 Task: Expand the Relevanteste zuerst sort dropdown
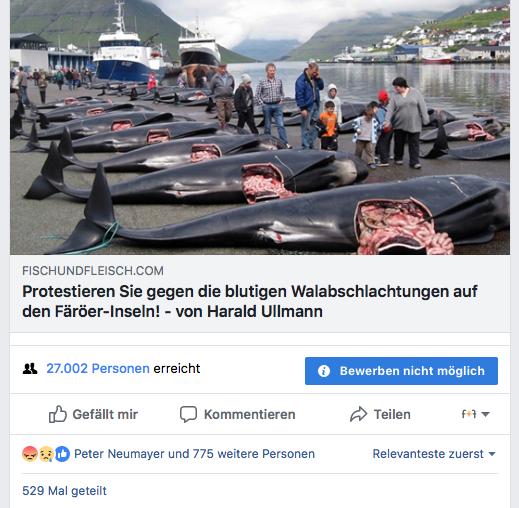pyautogui.click(x=434, y=454)
